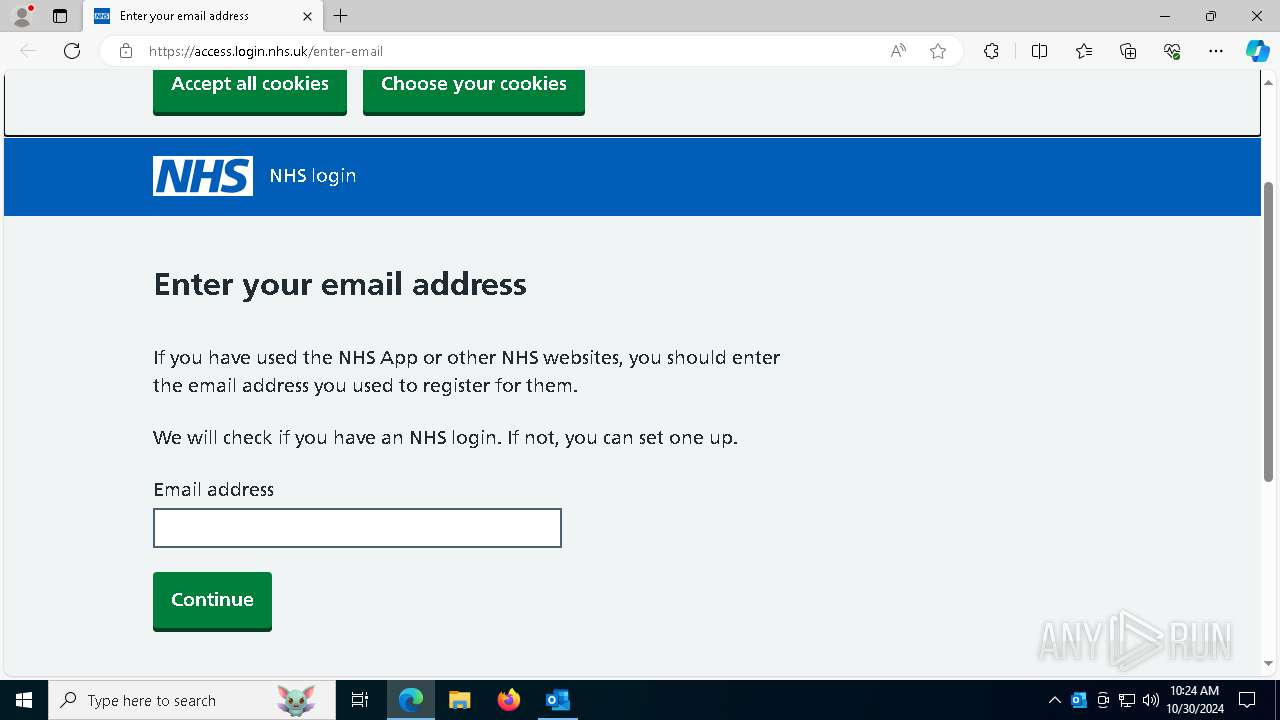
Task: Open Read aloud icon in address bar
Action: pyautogui.click(x=898, y=51)
